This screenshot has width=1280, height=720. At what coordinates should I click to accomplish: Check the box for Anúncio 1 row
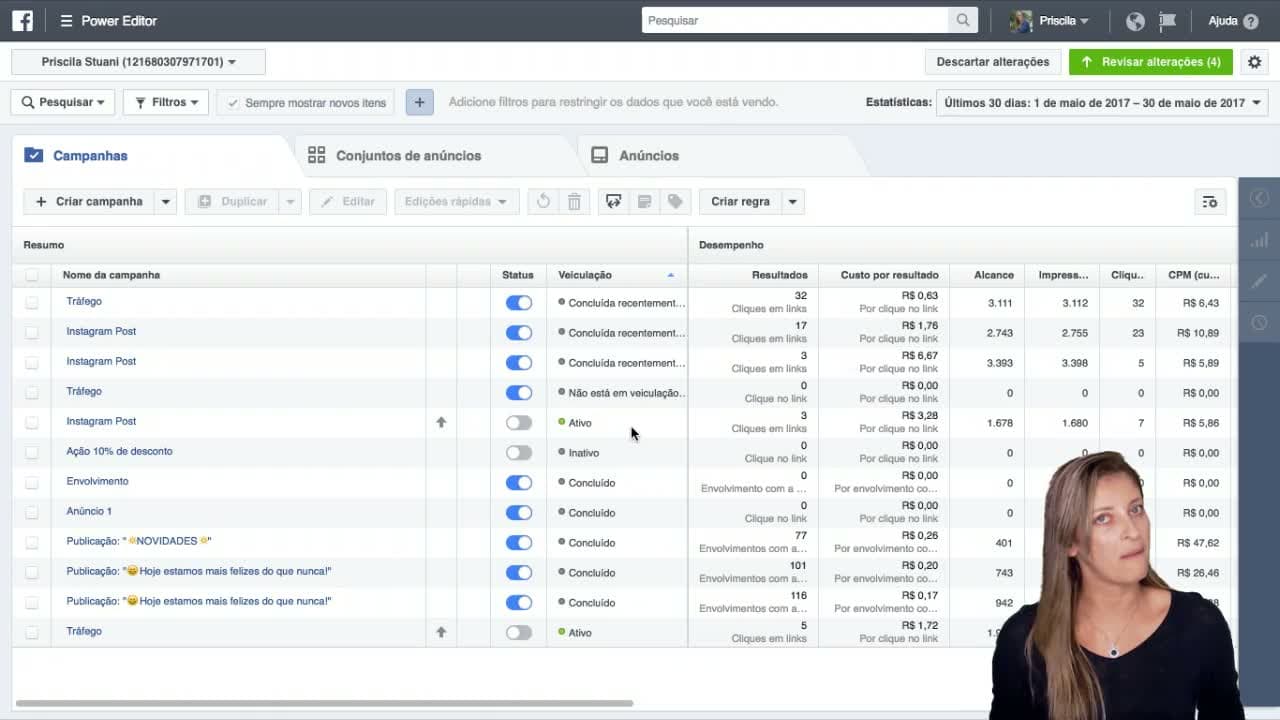[x=32, y=513]
